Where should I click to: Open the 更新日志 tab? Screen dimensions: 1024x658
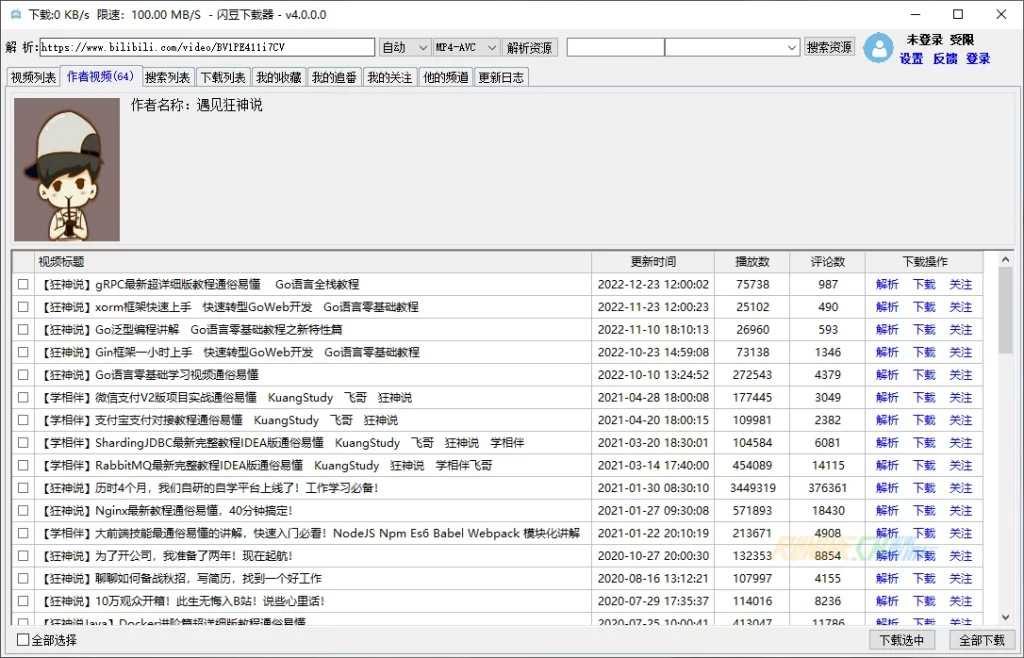pos(500,78)
